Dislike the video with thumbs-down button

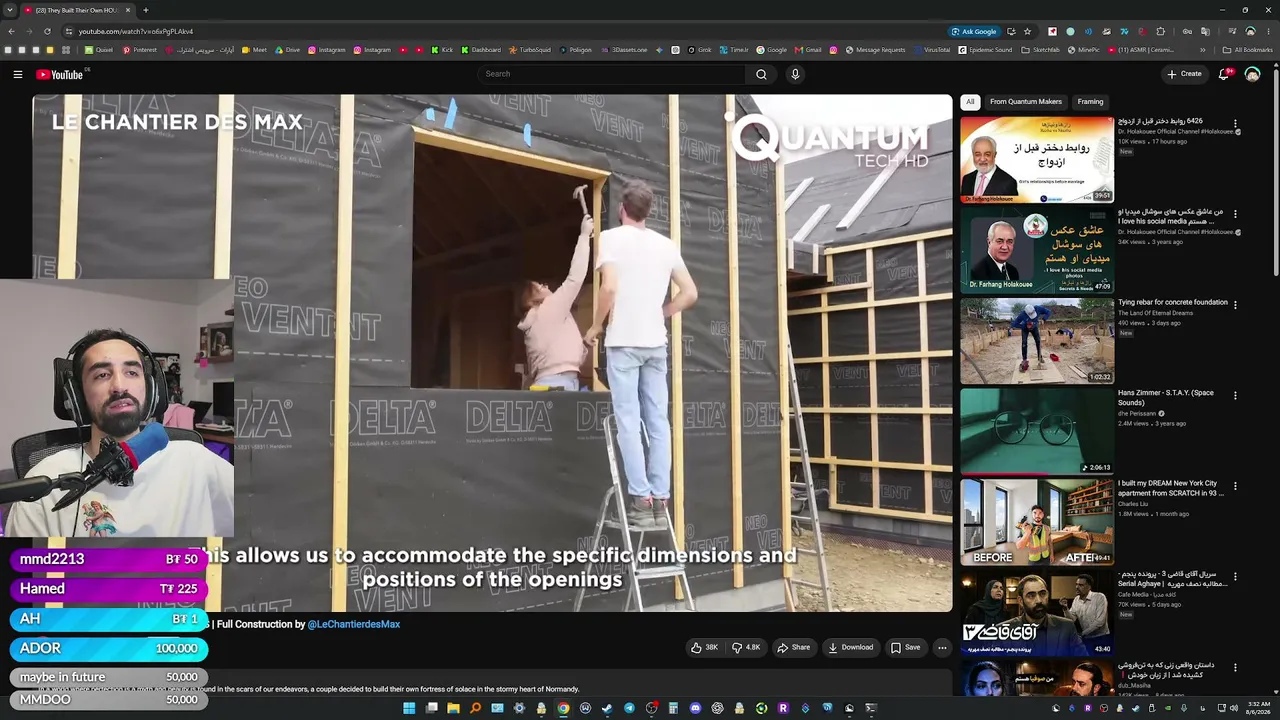pos(746,648)
